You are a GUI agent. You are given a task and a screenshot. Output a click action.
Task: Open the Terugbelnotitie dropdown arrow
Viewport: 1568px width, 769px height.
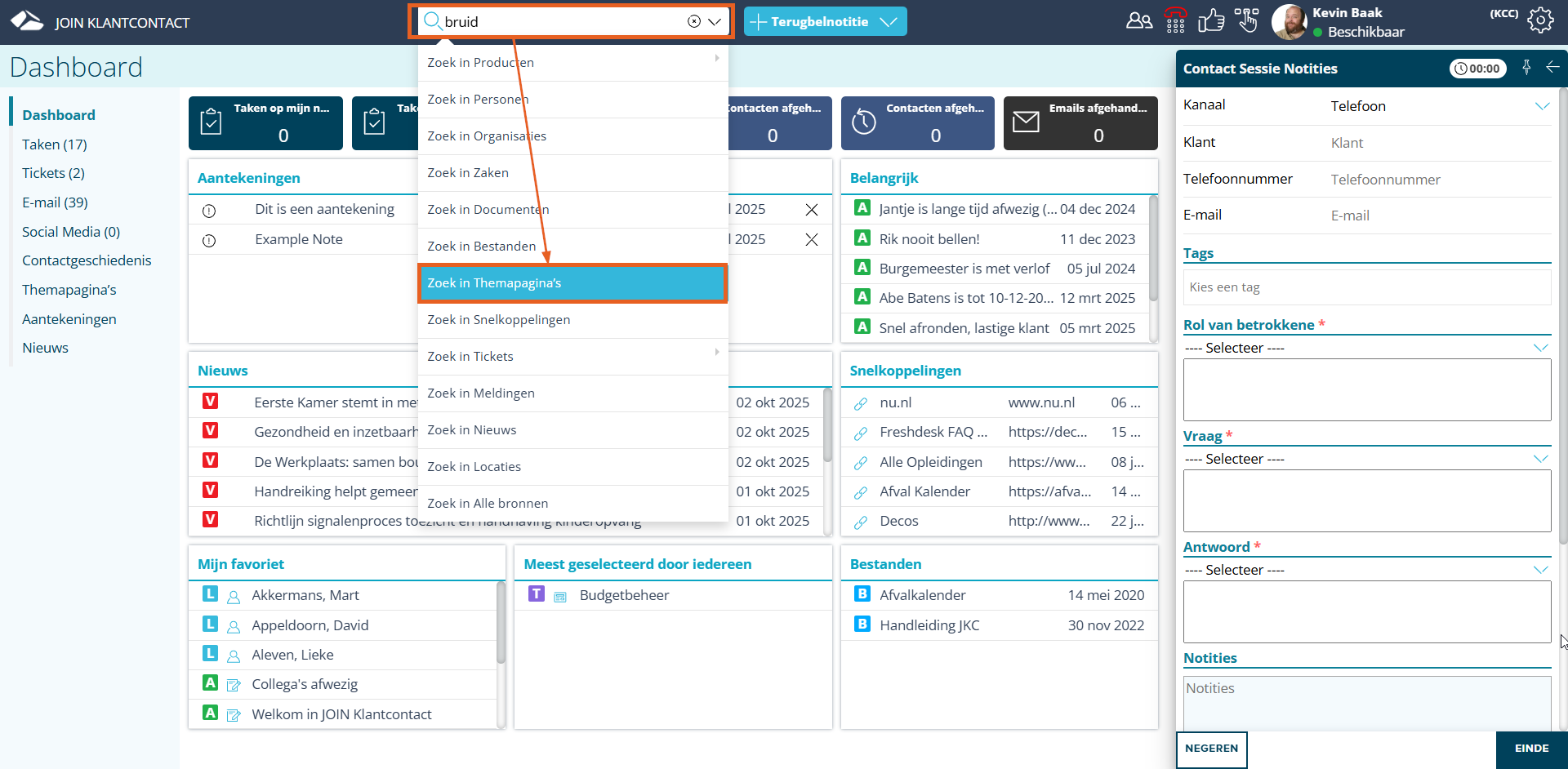pyautogui.click(x=889, y=22)
